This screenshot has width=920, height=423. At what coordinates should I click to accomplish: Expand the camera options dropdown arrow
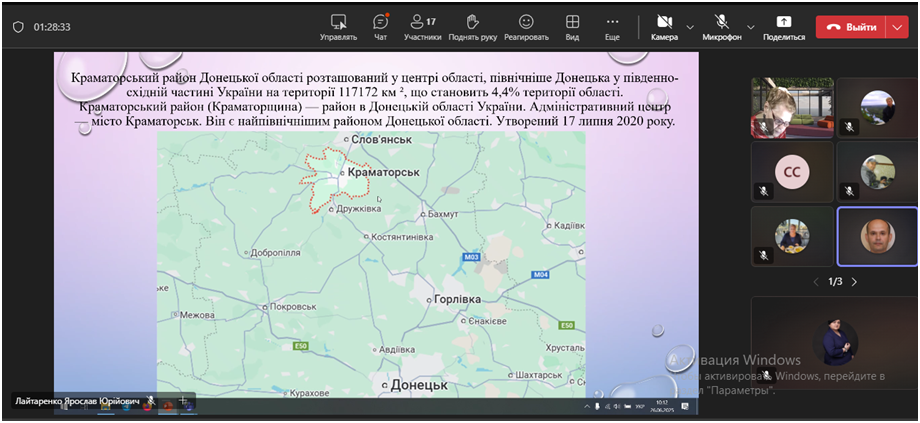coord(690,27)
